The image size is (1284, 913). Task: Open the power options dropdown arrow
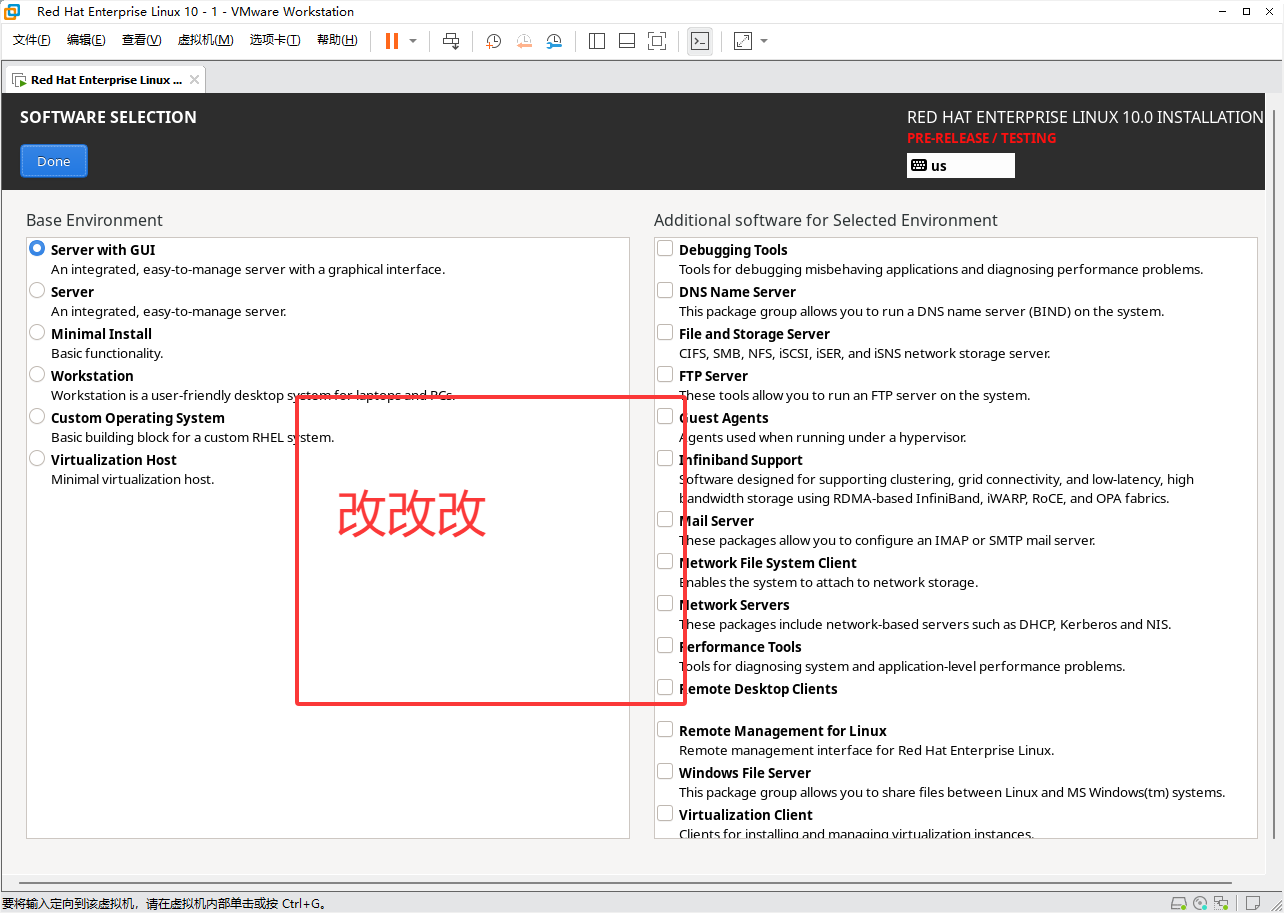coord(413,41)
